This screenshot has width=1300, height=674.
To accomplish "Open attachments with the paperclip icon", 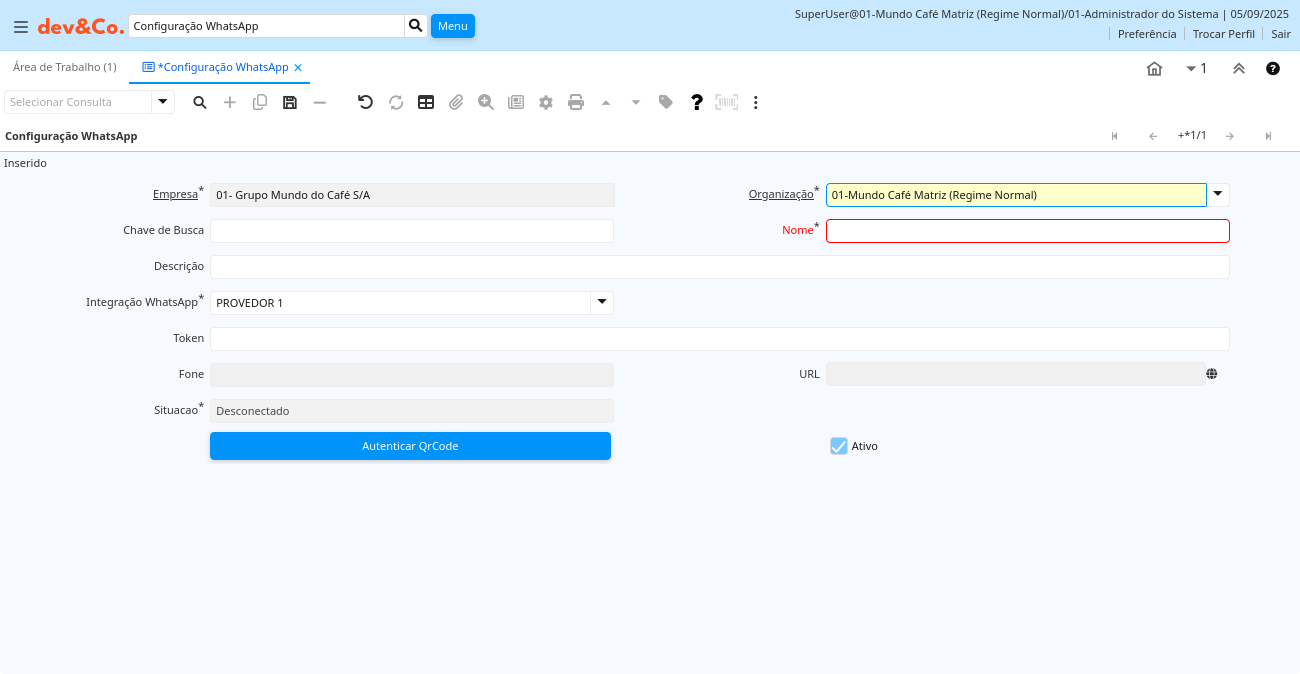I will point(456,102).
